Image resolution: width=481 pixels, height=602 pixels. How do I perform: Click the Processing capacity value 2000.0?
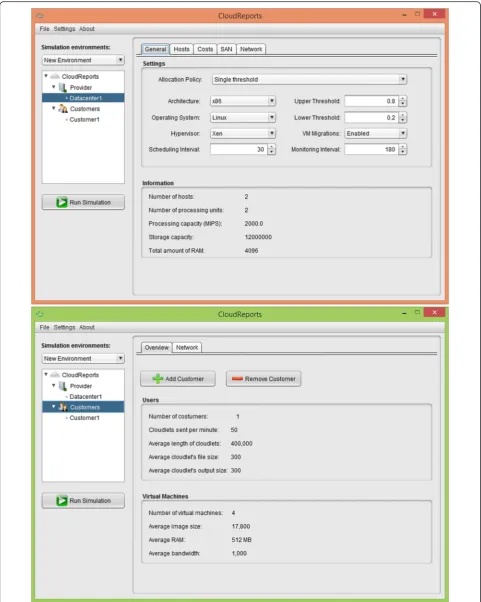pyautogui.click(x=254, y=223)
